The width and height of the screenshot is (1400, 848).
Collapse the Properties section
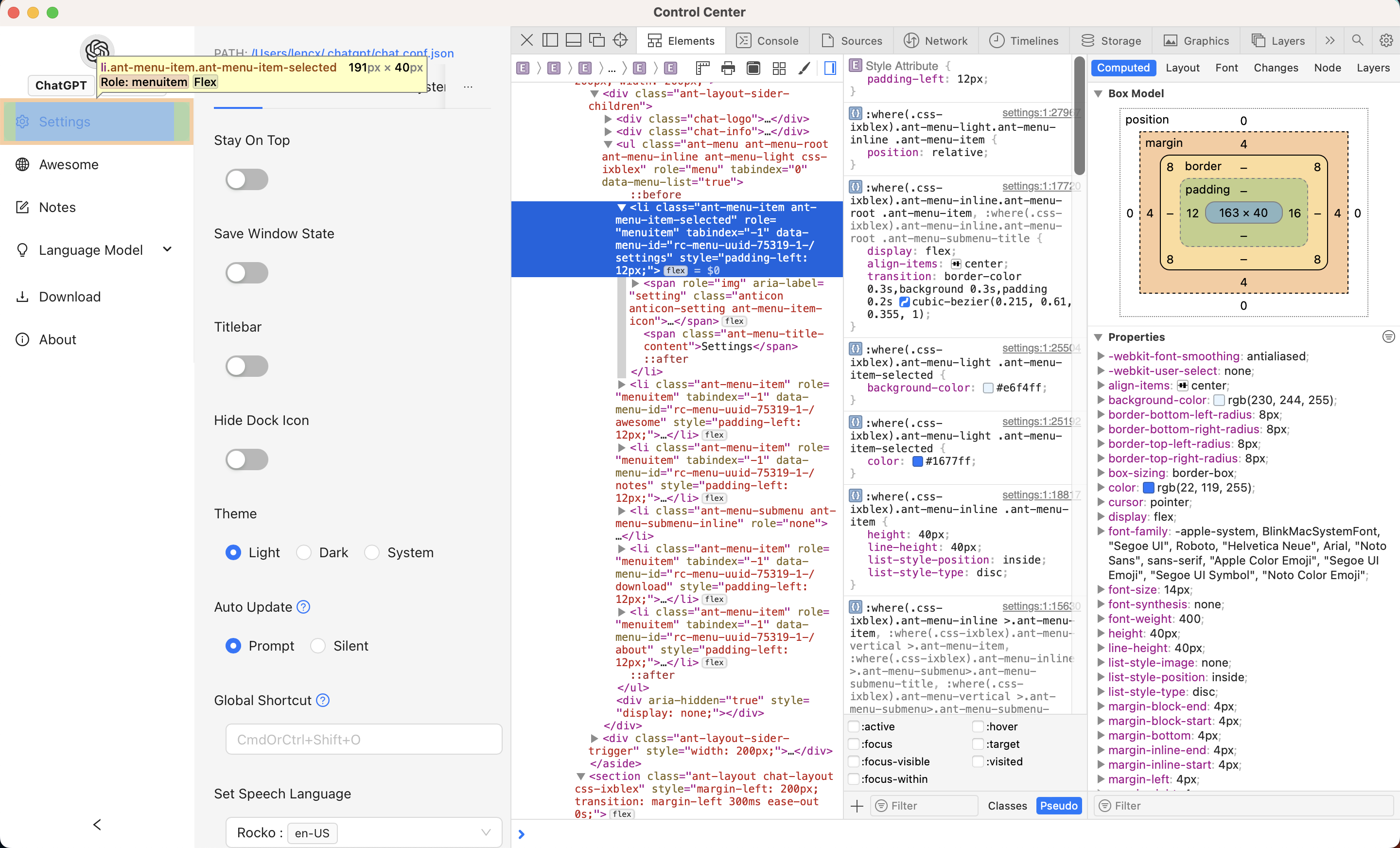1098,337
